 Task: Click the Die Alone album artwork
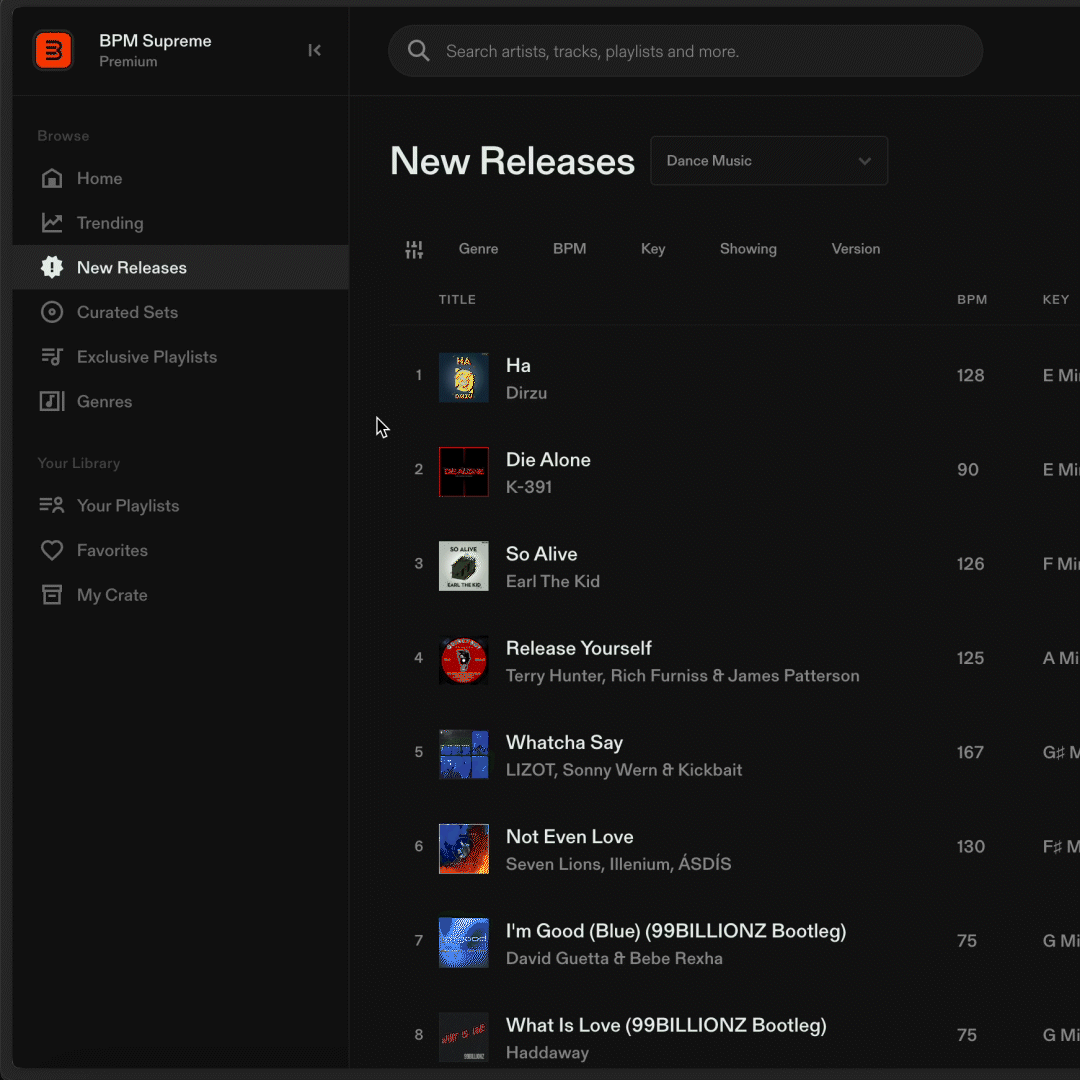[464, 472]
